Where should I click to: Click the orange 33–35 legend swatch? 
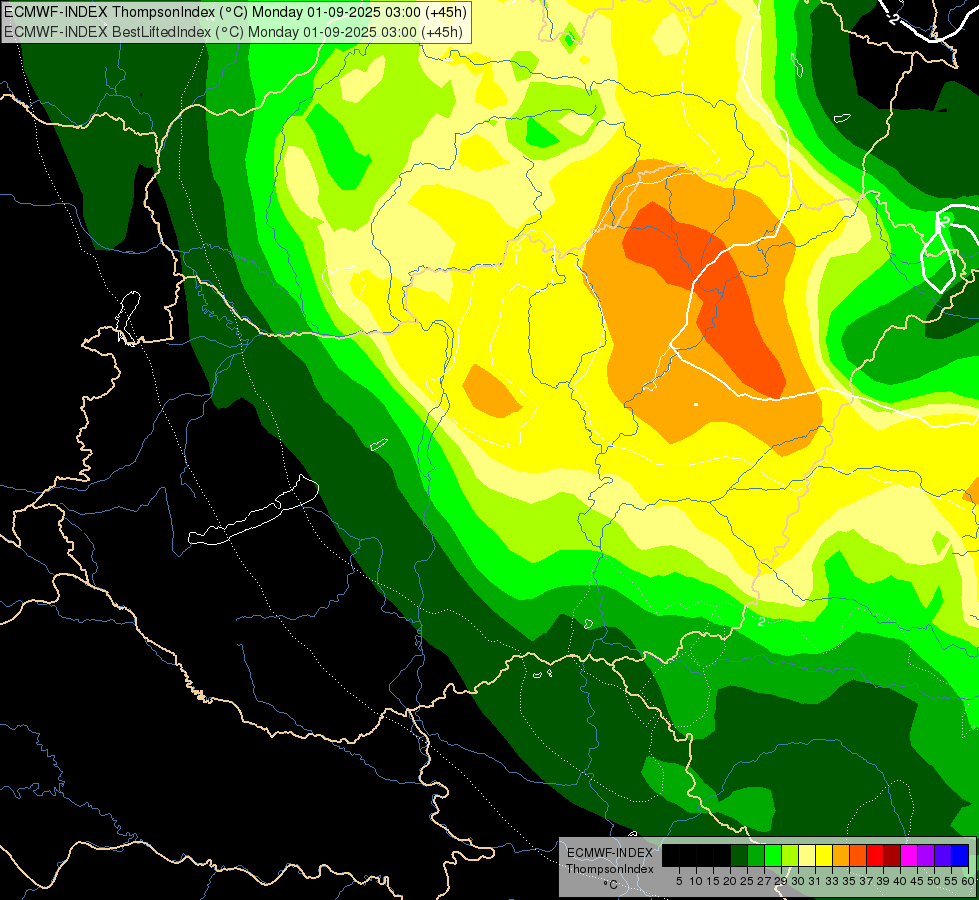(x=841, y=855)
